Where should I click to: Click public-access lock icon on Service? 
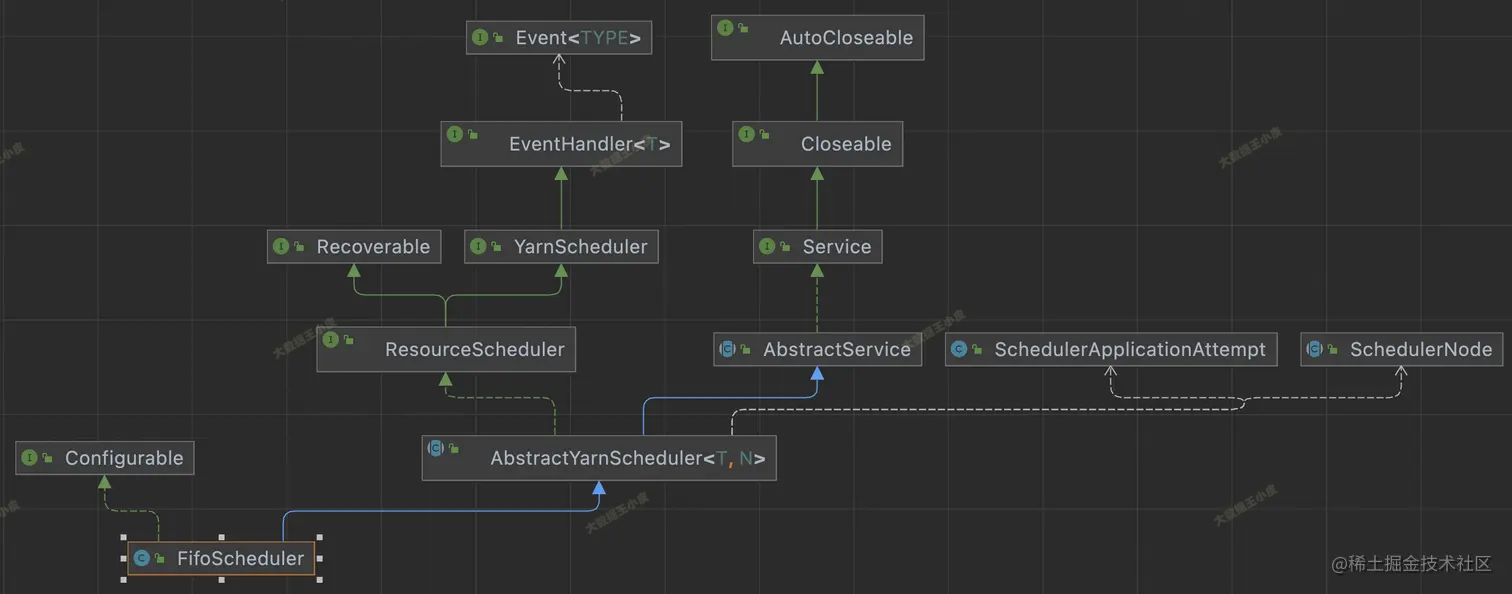[x=785, y=246]
